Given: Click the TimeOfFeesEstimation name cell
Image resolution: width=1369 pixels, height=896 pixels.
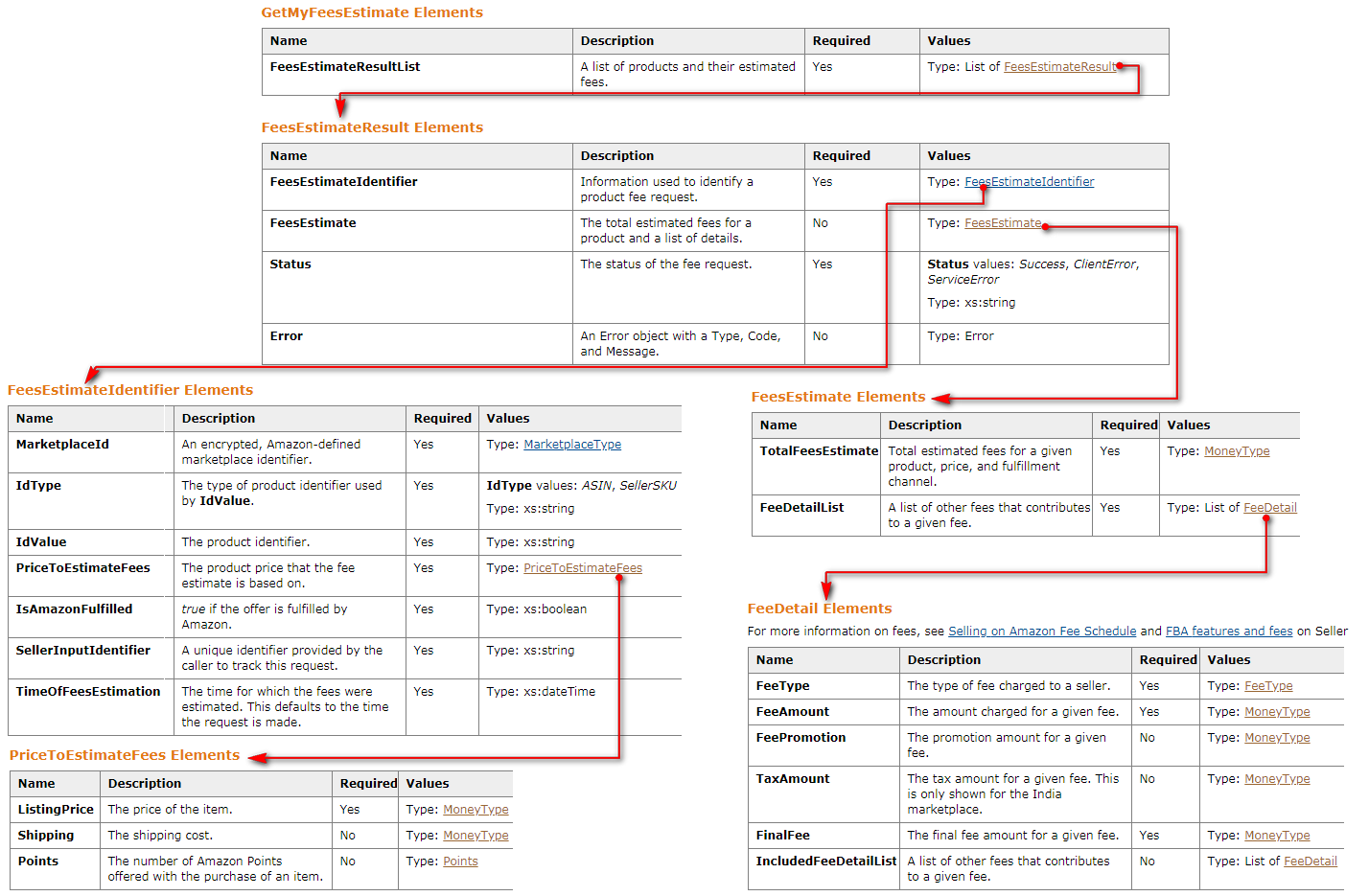Looking at the screenshot, I should 91,707.
